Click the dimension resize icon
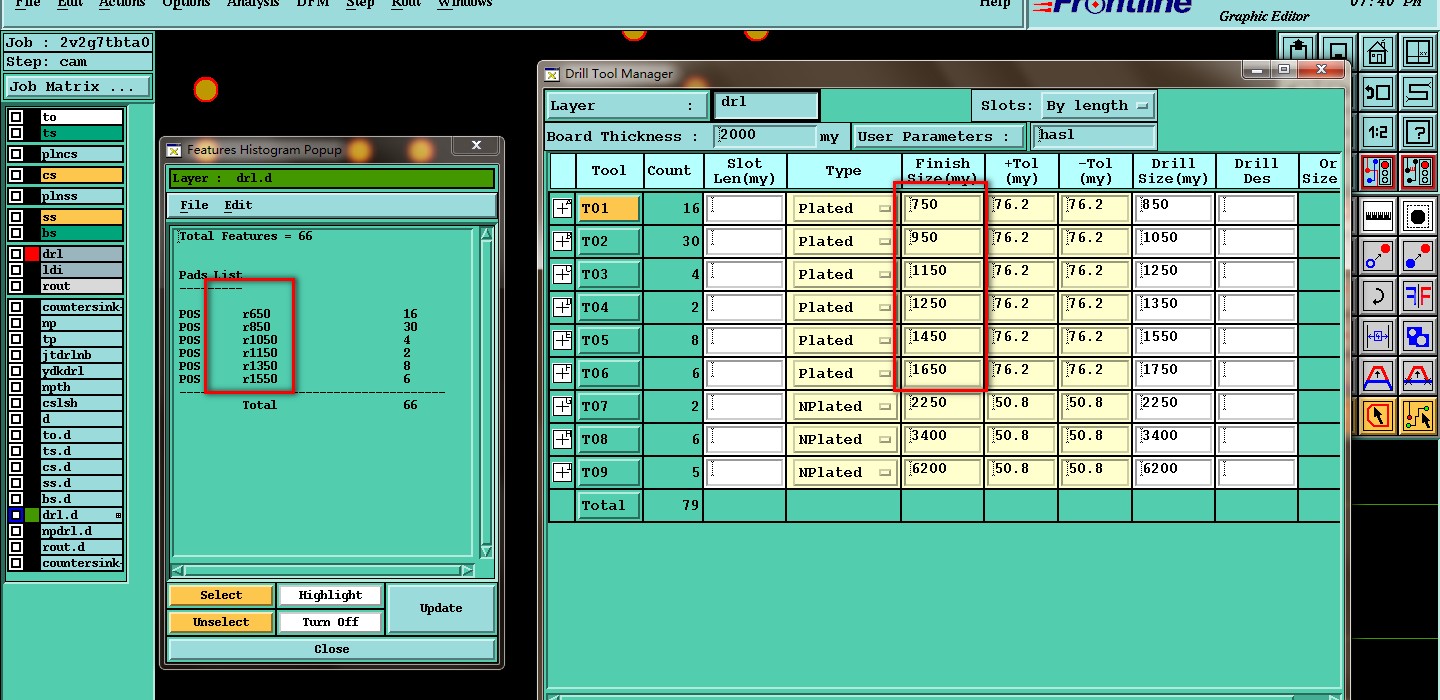 [1377, 336]
